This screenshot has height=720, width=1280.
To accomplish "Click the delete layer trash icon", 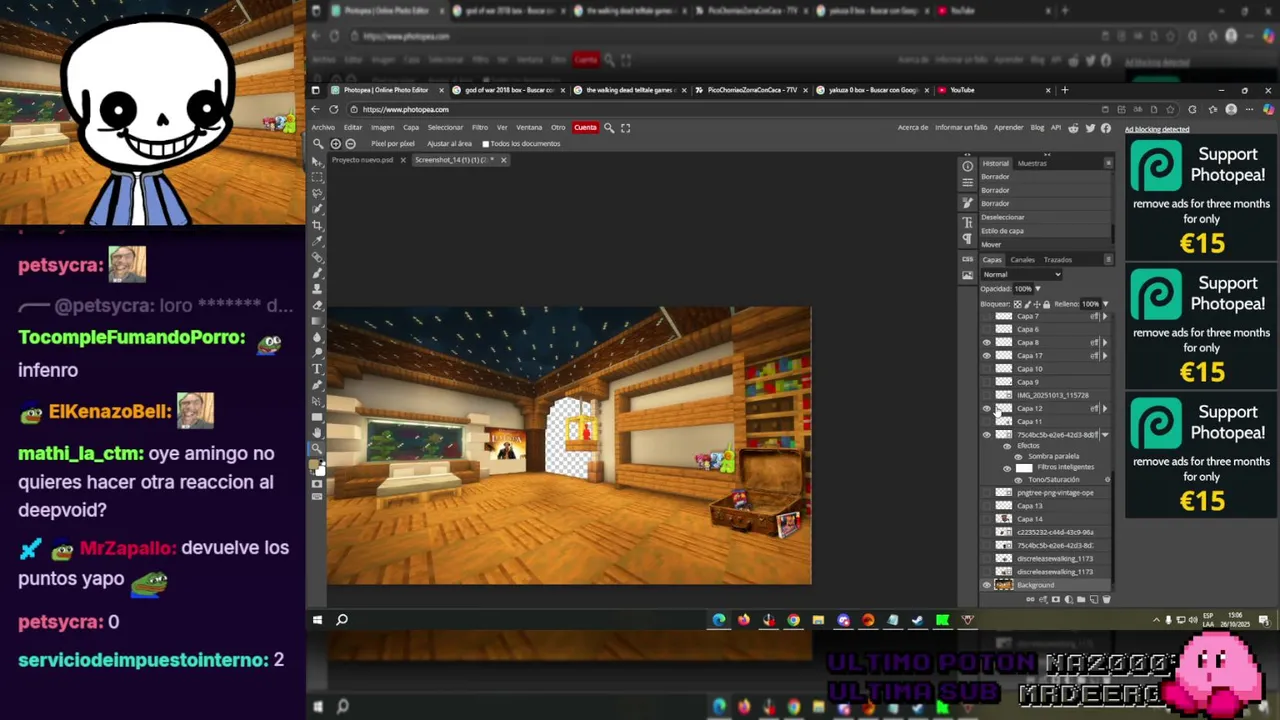I will [x=1106, y=599].
